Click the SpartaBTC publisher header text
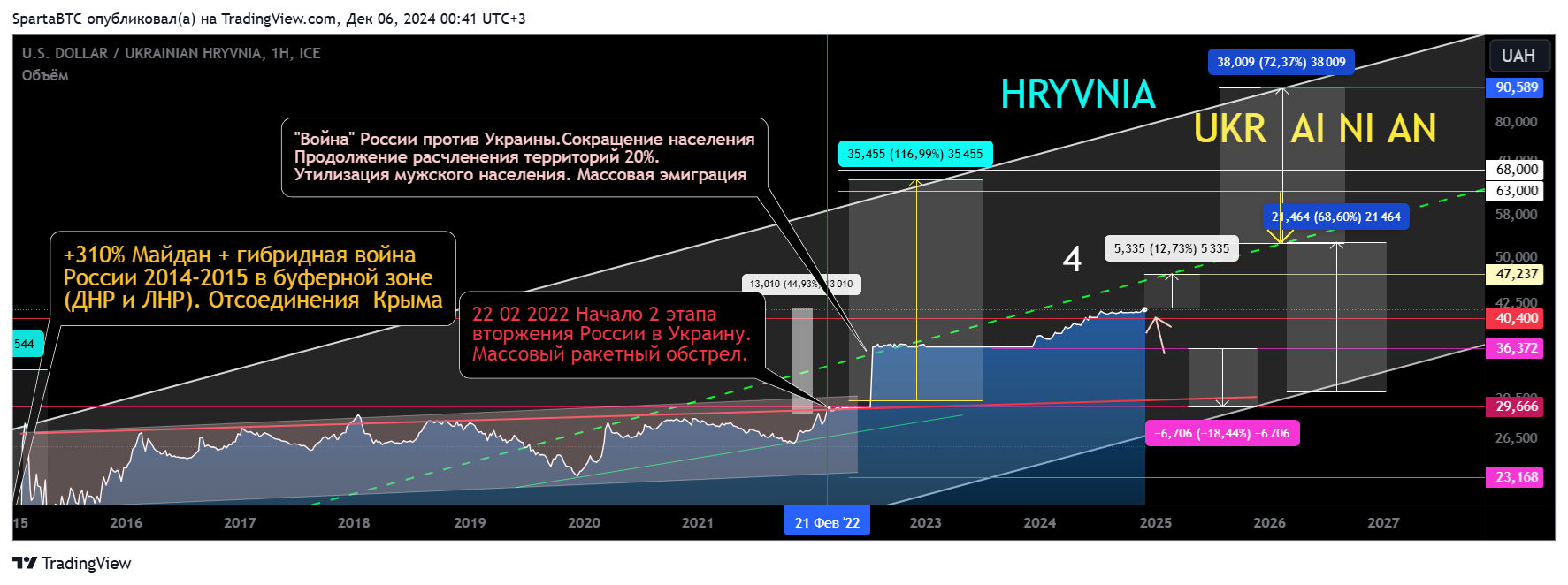This screenshot has width=1568, height=585. click(269, 19)
